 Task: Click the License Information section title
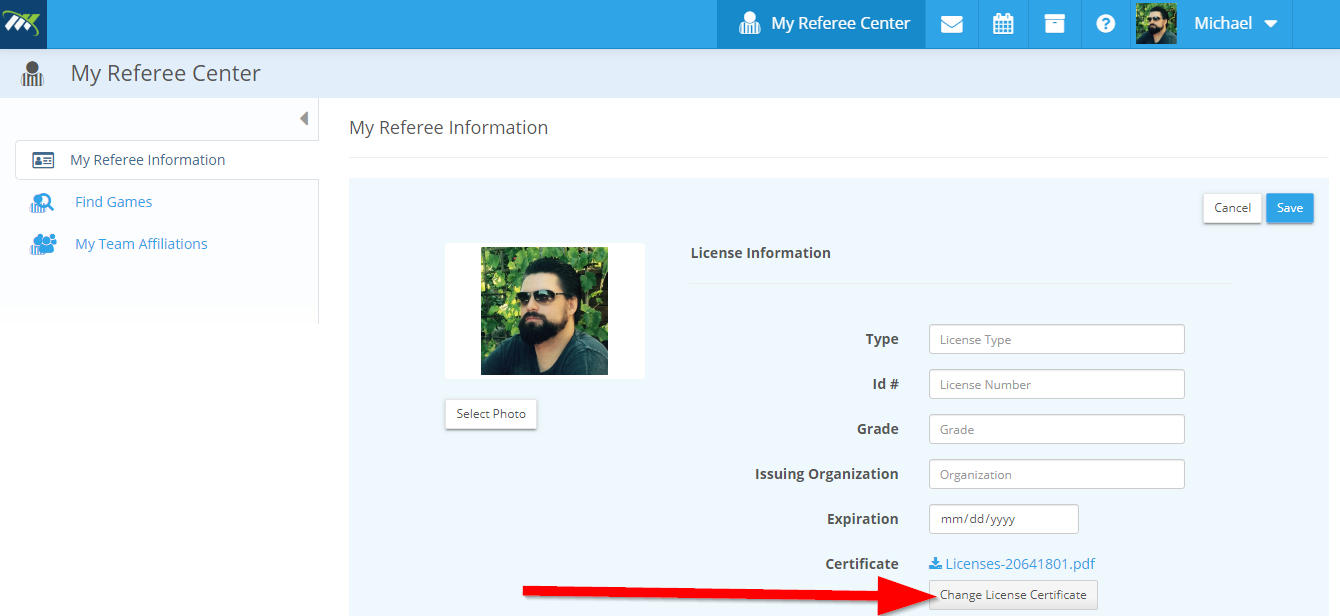click(761, 253)
